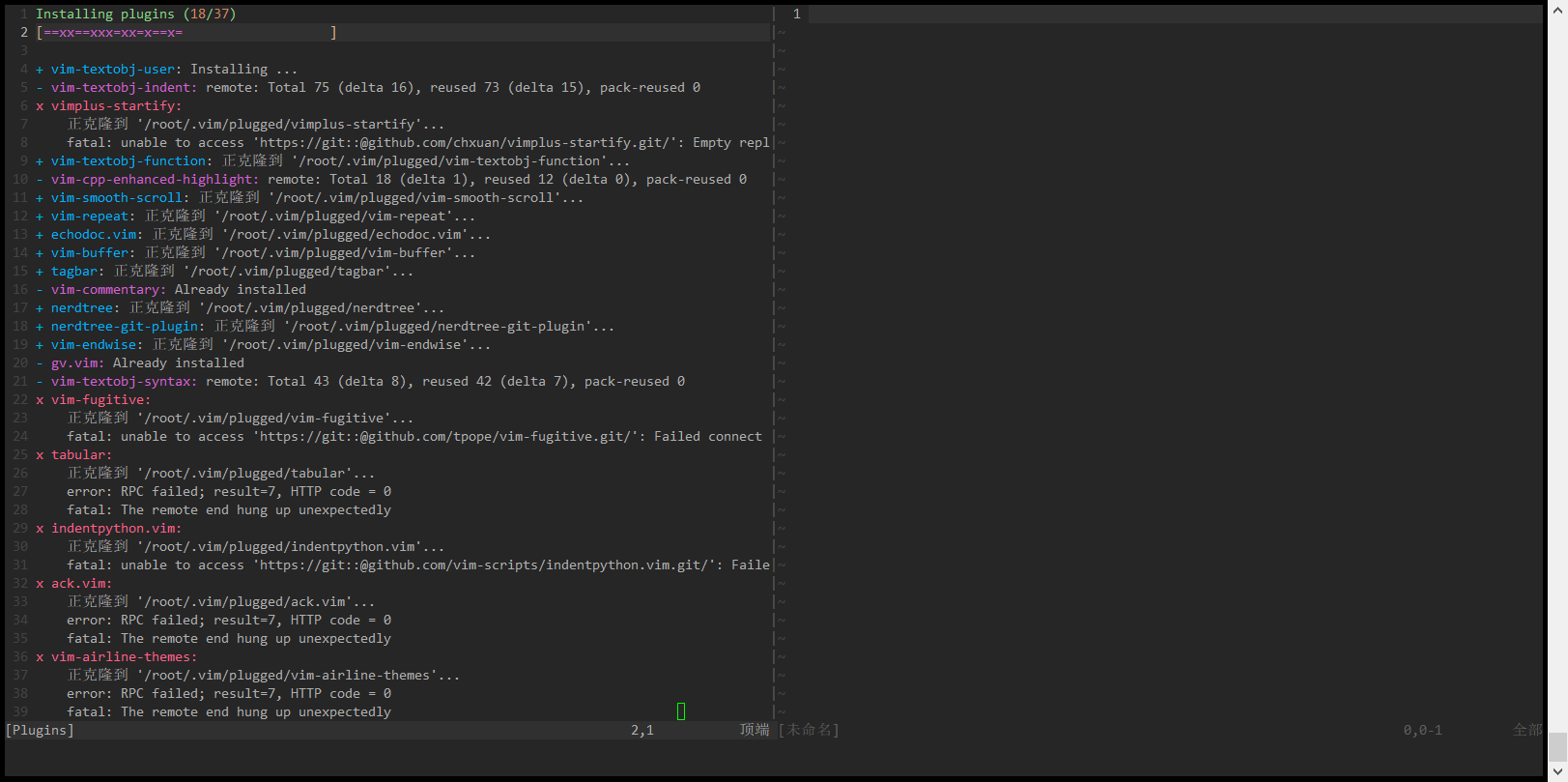Viewport: 1568px width, 782px height.
Task: Click the failed vim-fugitive plugin header
Action: click(94, 399)
